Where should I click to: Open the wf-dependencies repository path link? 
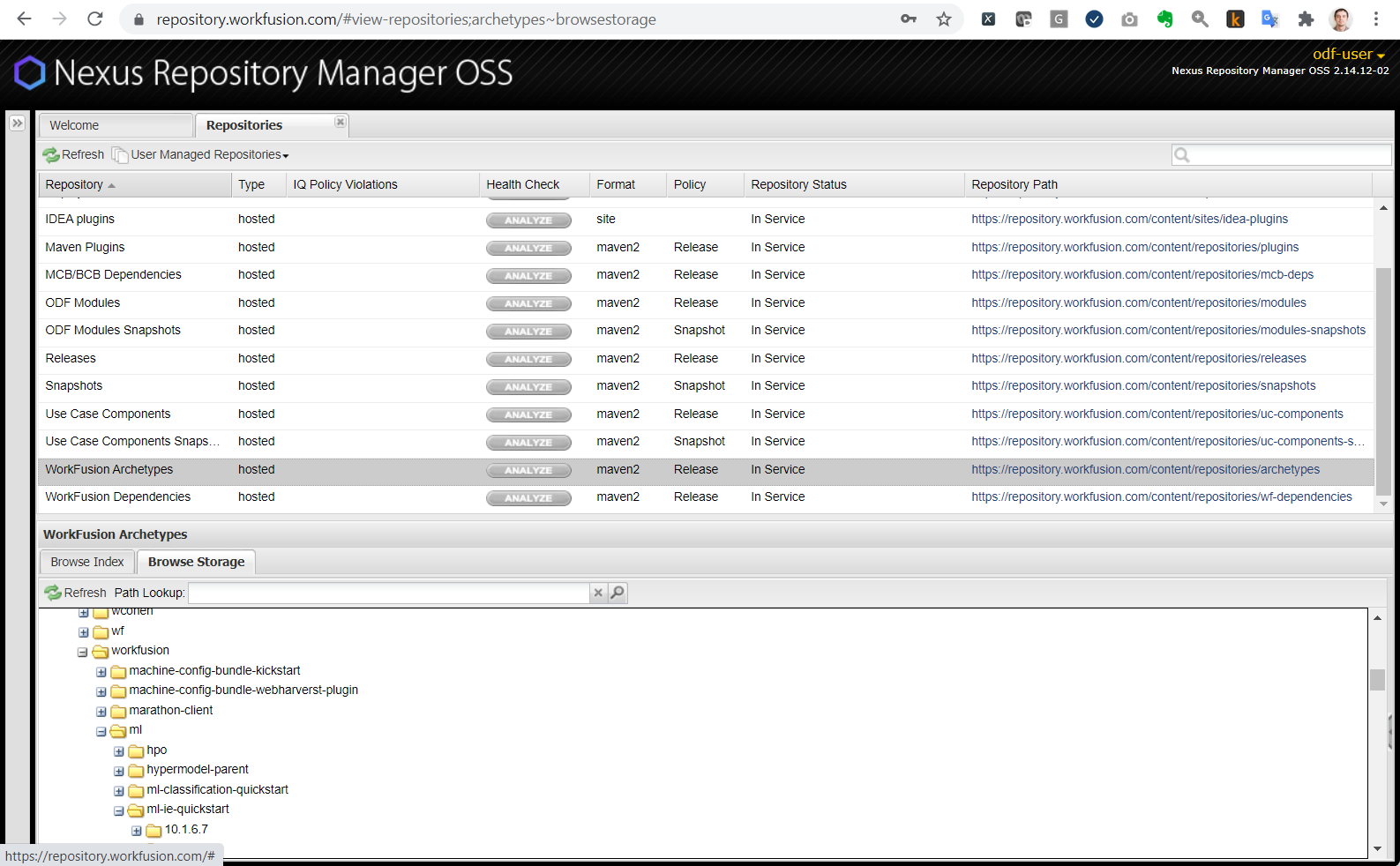[x=1161, y=497]
